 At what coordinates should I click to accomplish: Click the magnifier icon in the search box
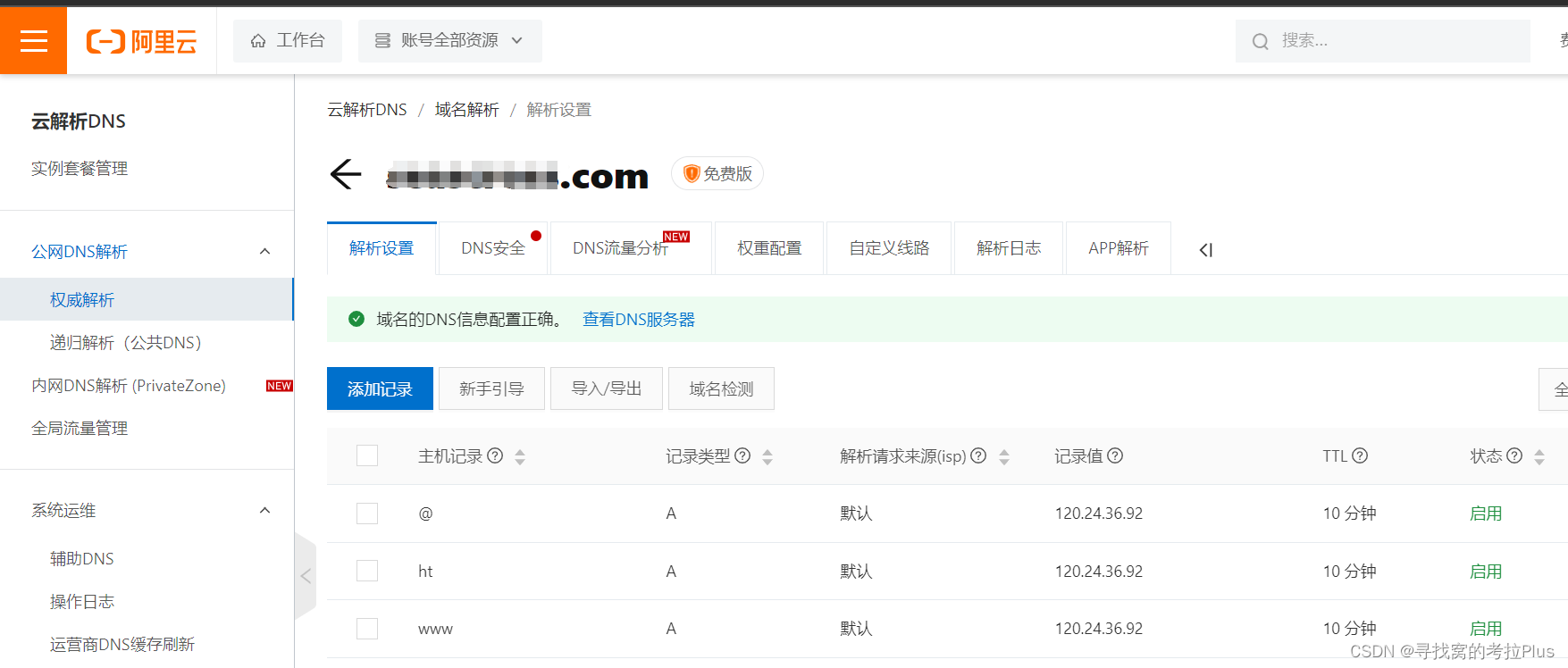(1261, 41)
